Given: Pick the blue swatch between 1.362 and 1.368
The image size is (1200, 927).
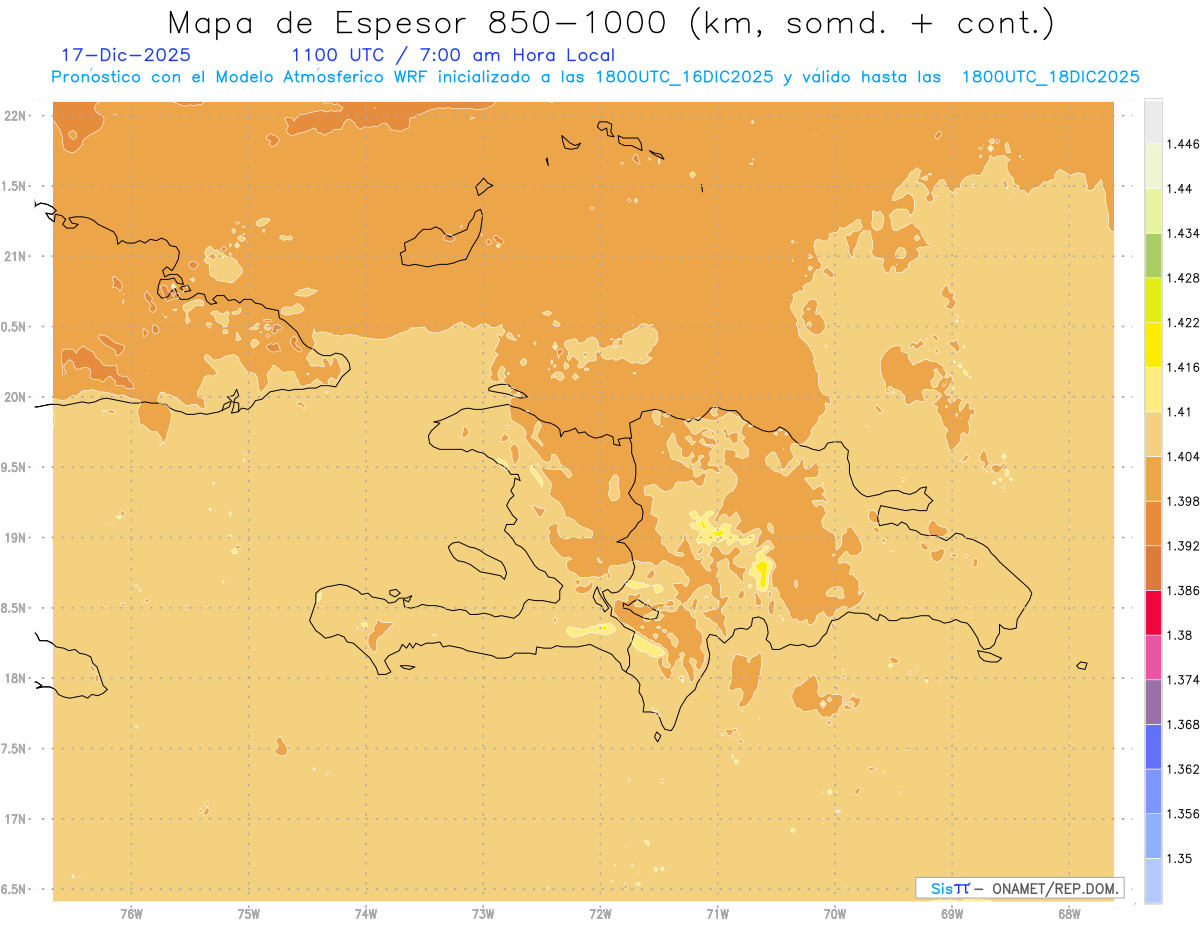Looking at the screenshot, I should pyautogui.click(x=1153, y=747).
